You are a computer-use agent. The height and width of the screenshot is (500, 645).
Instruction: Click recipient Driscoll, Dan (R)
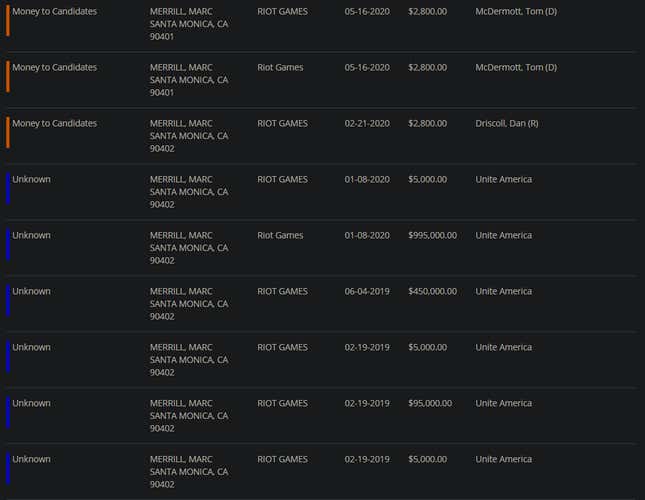click(506, 123)
